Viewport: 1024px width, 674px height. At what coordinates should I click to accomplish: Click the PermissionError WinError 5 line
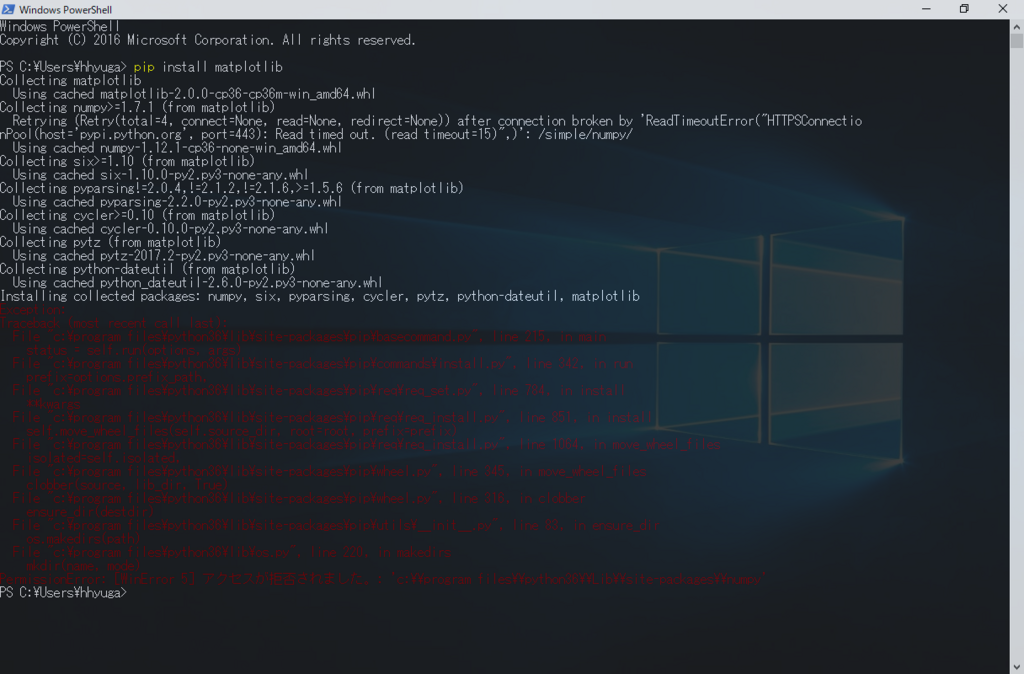[x=384, y=579]
